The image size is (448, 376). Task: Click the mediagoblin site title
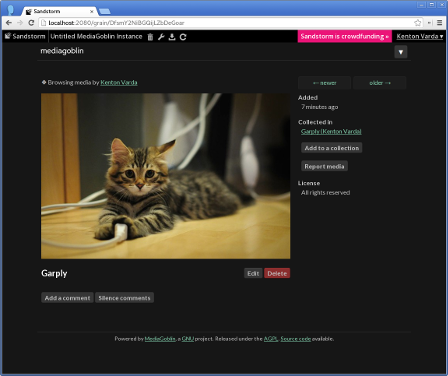(62, 51)
